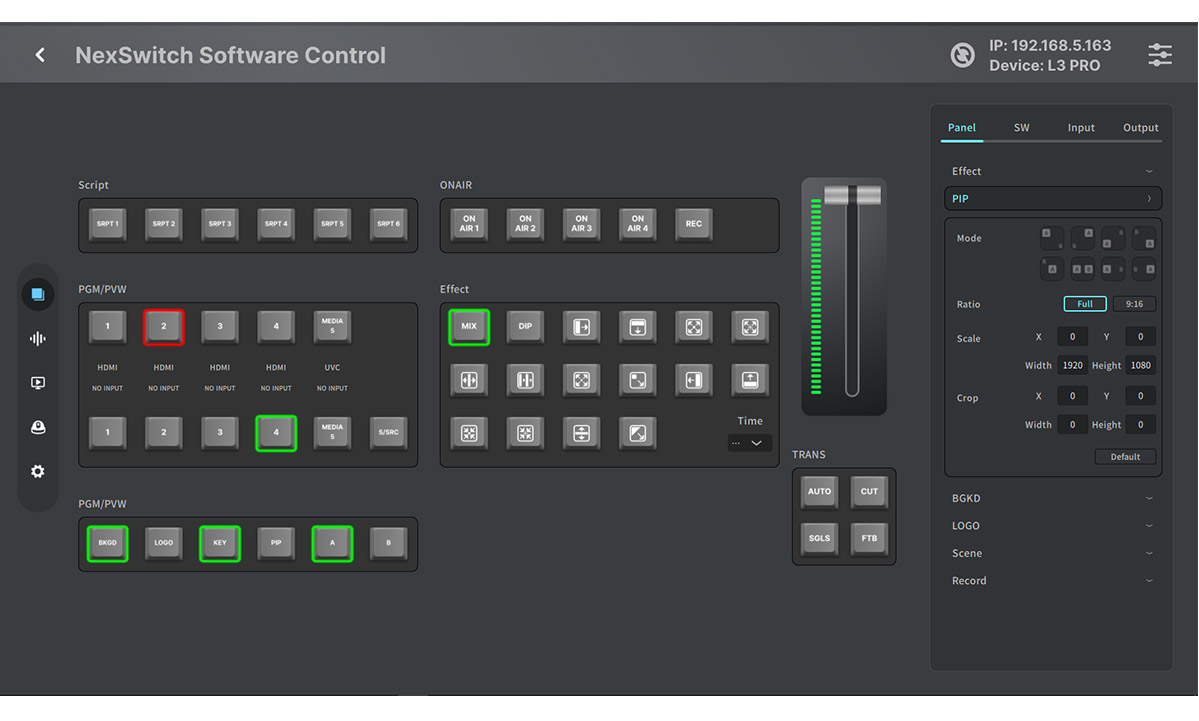Choose PIP mode A bottom-right, B top-left
This screenshot has height=721, width=1199.
click(x=1144, y=238)
